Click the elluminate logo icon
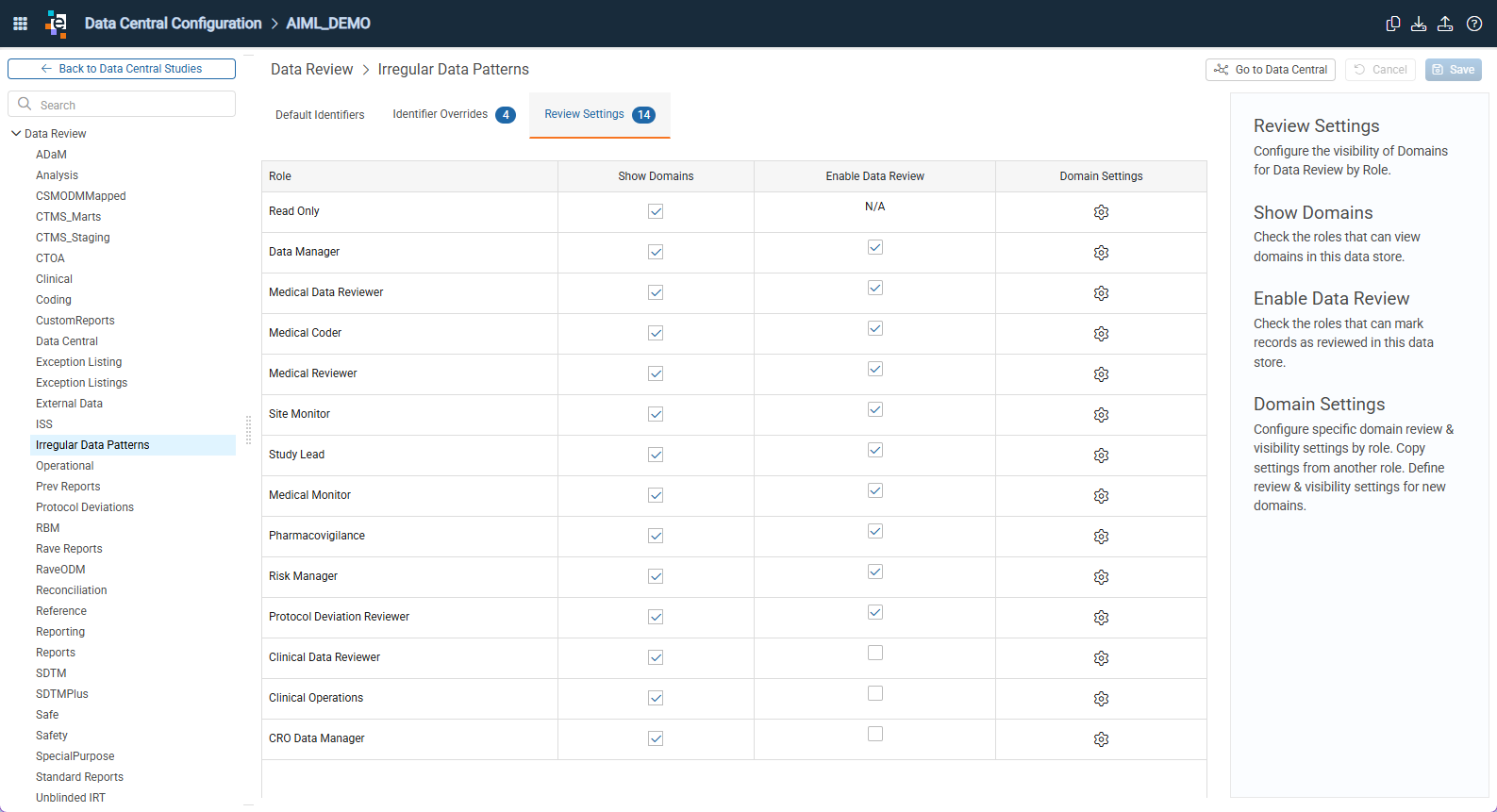This screenshot has height=812, width=1497. [x=57, y=24]
